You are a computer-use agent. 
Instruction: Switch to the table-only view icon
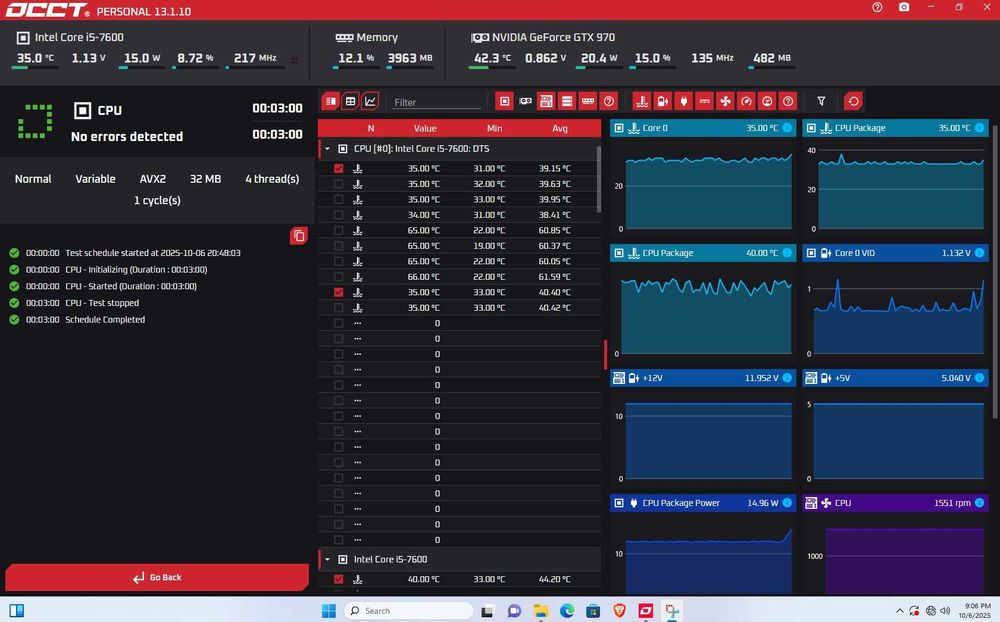pyautogui.click(x=350, y=101)
